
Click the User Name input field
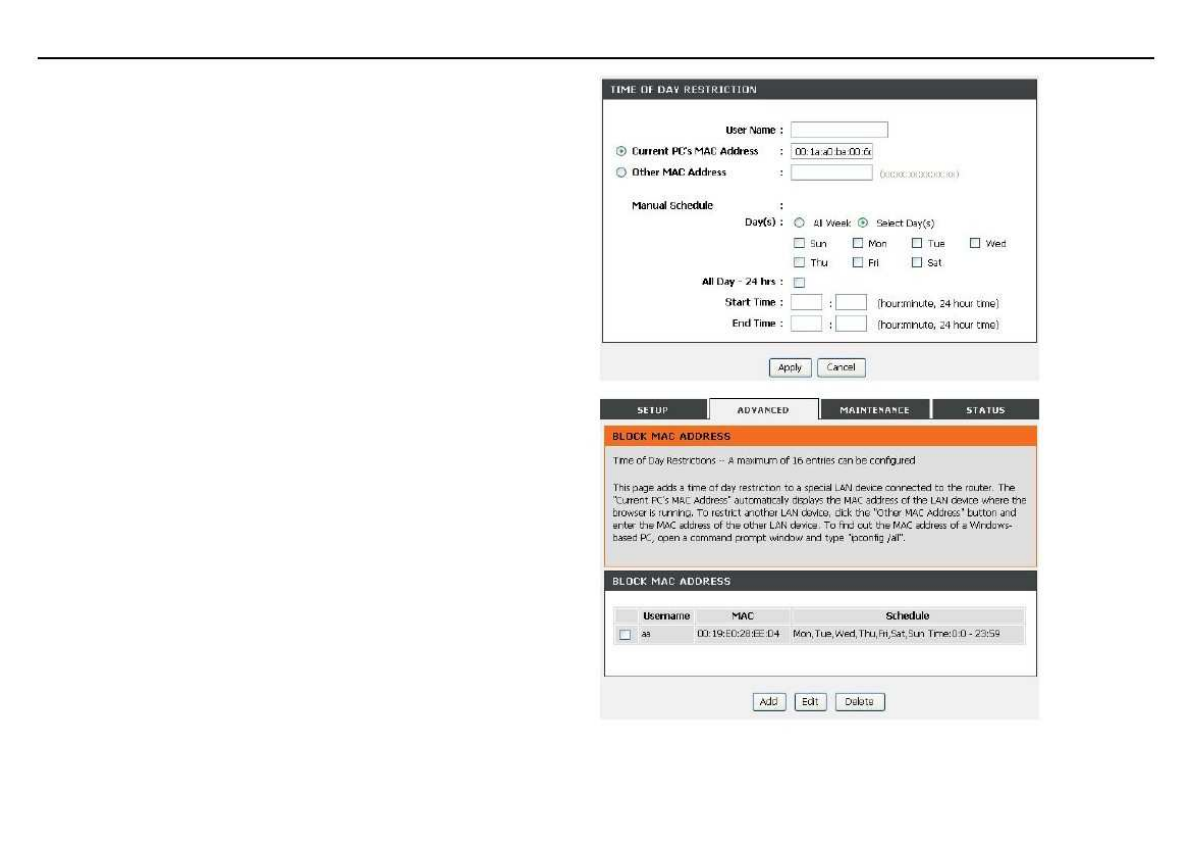click(839, 130)
